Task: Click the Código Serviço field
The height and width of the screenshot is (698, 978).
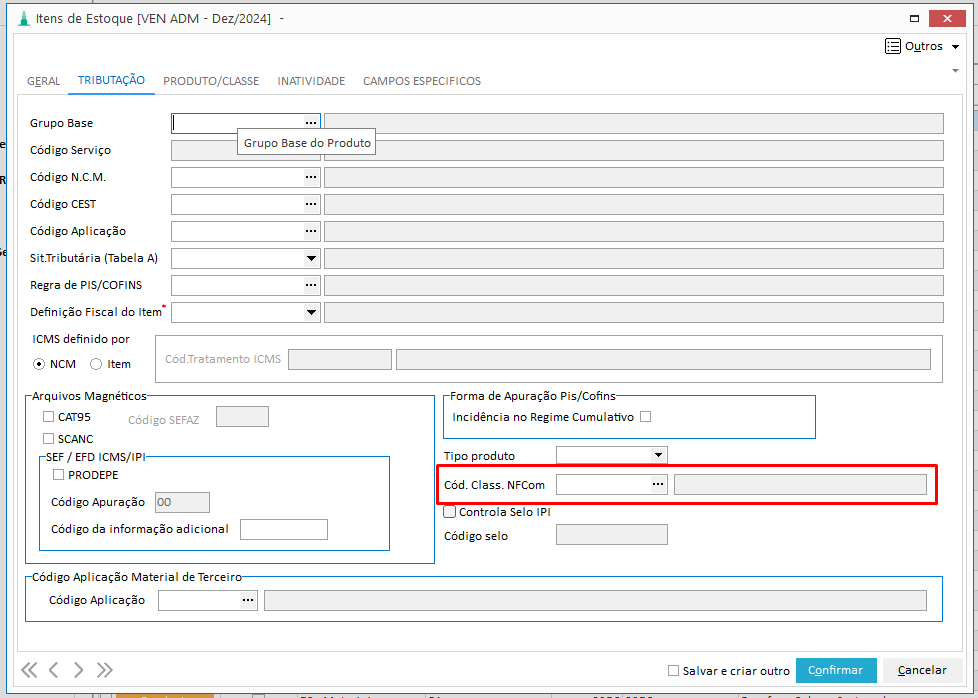Action: tap(246, 150)
